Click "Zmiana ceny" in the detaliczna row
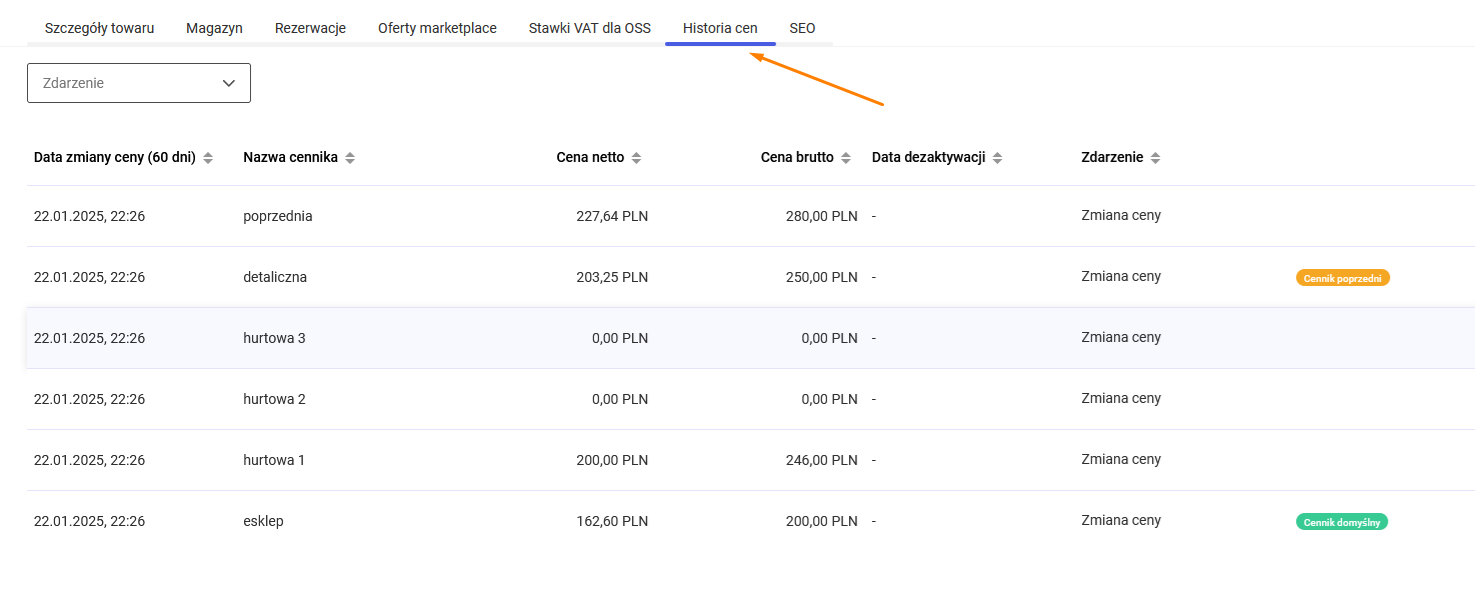1475x606 pixels. click(x=1121, y=276)
